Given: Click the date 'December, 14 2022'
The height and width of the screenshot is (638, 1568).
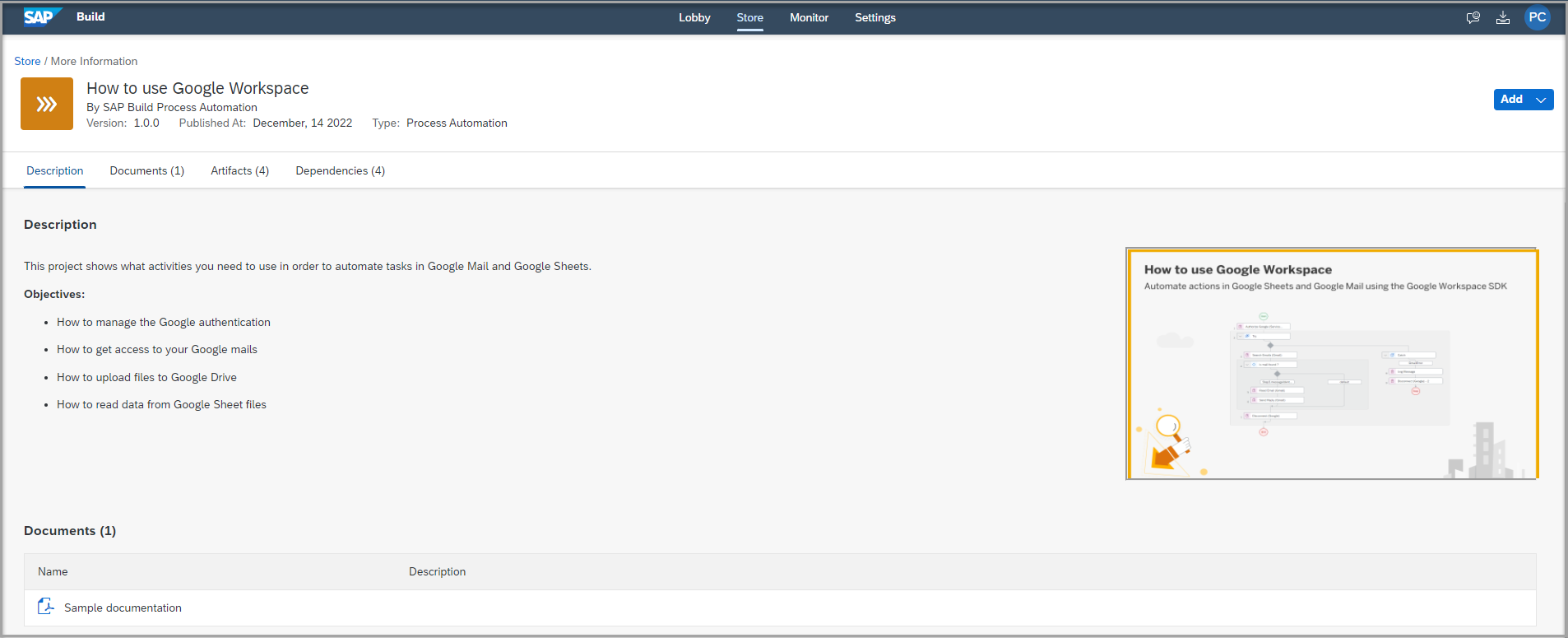Looking at the screenshot, I should click(x=303, y=123).
